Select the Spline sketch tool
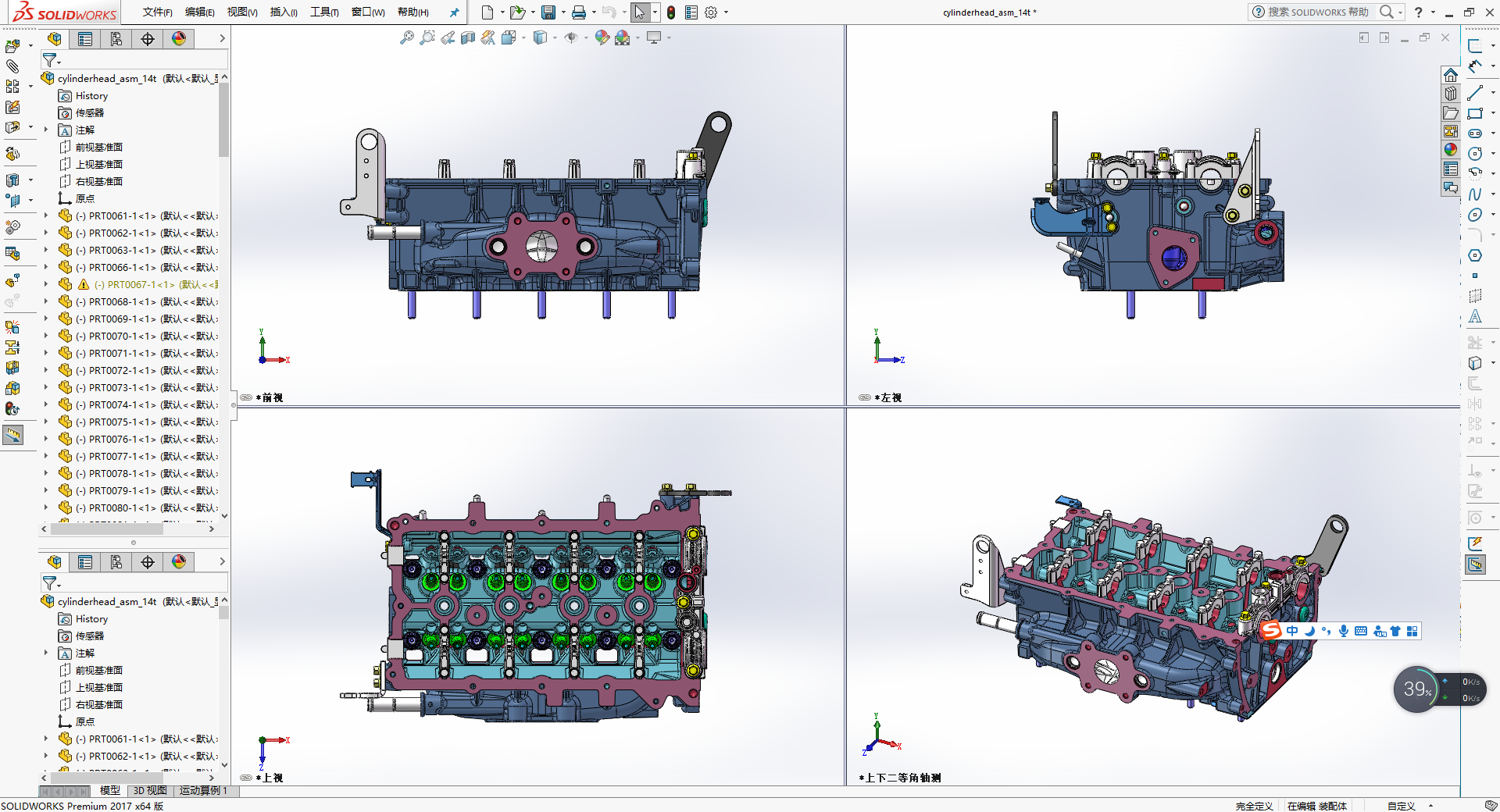Image resolution: width=1500 pixels, height=812 pixels. click(x=1475, y=194)
